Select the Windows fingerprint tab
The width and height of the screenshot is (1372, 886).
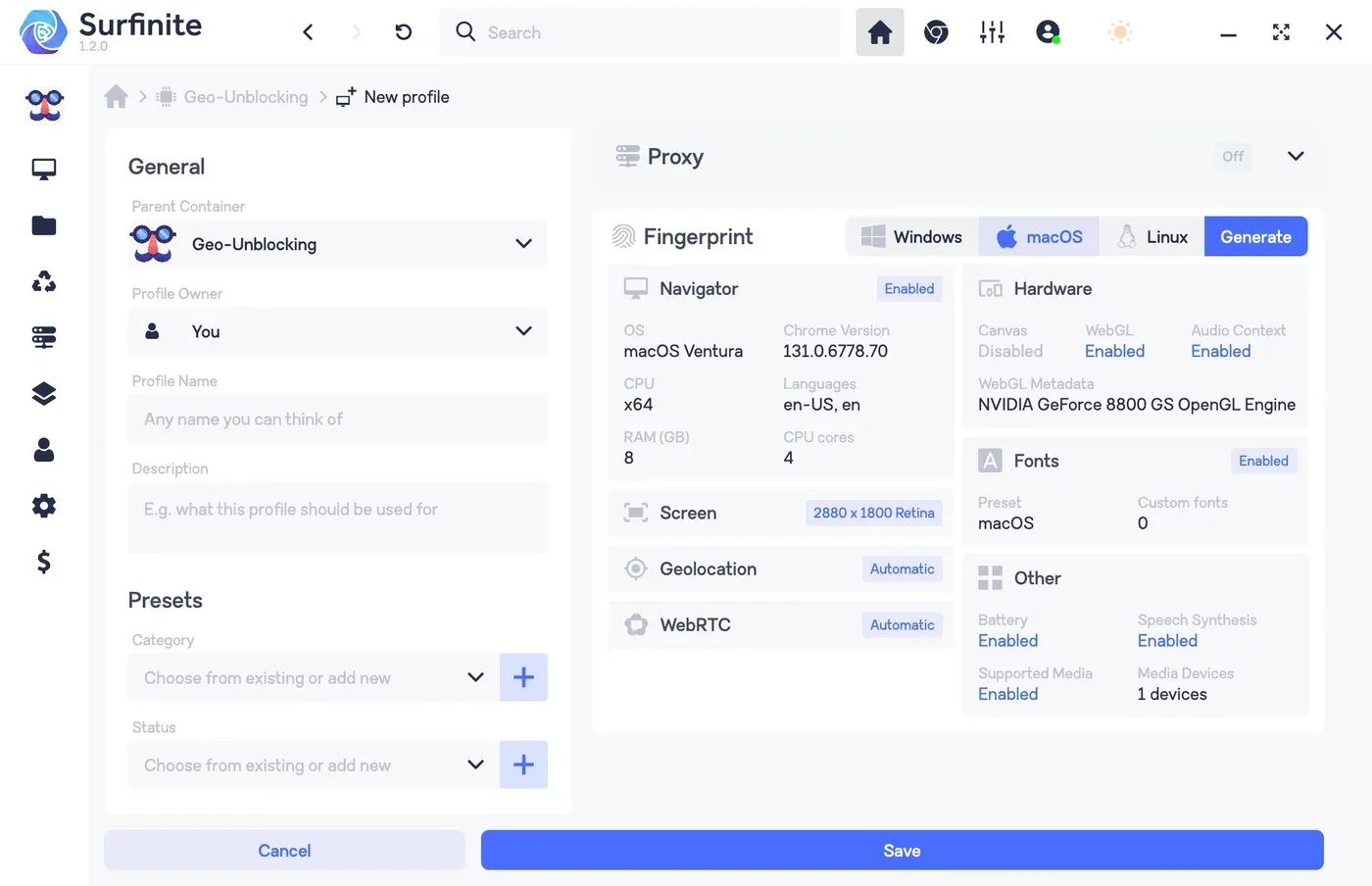(911, 237)
